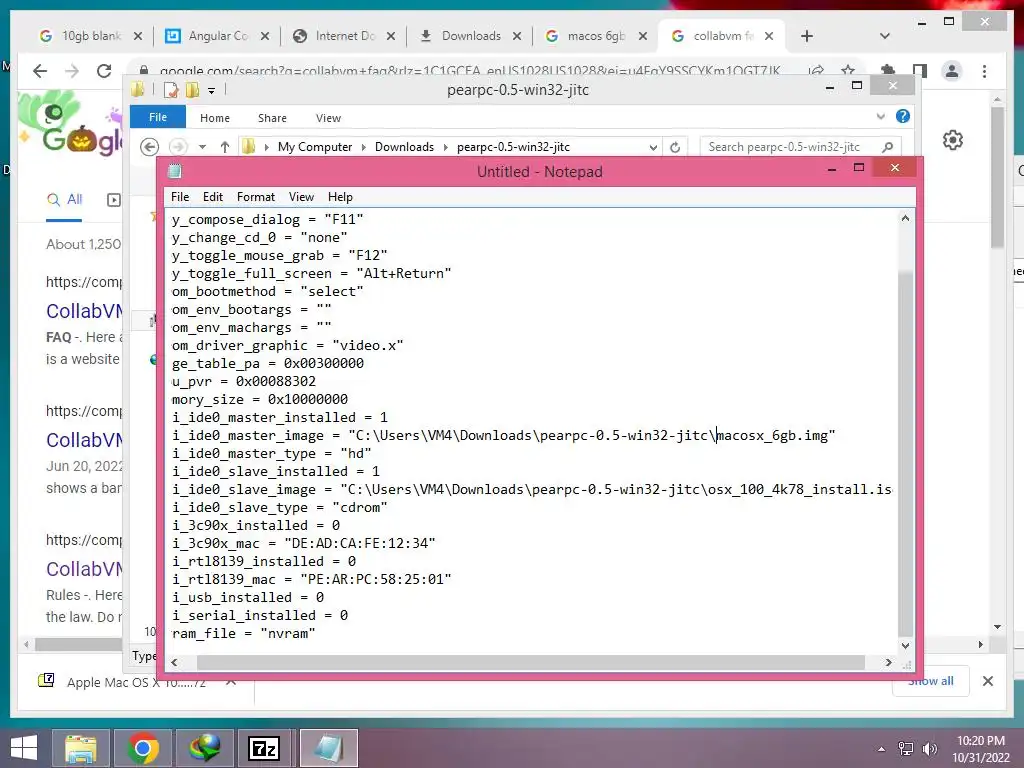Open the Windows Start menu
This screenshot has width=1024, height=768.
(x=24, y=748)
